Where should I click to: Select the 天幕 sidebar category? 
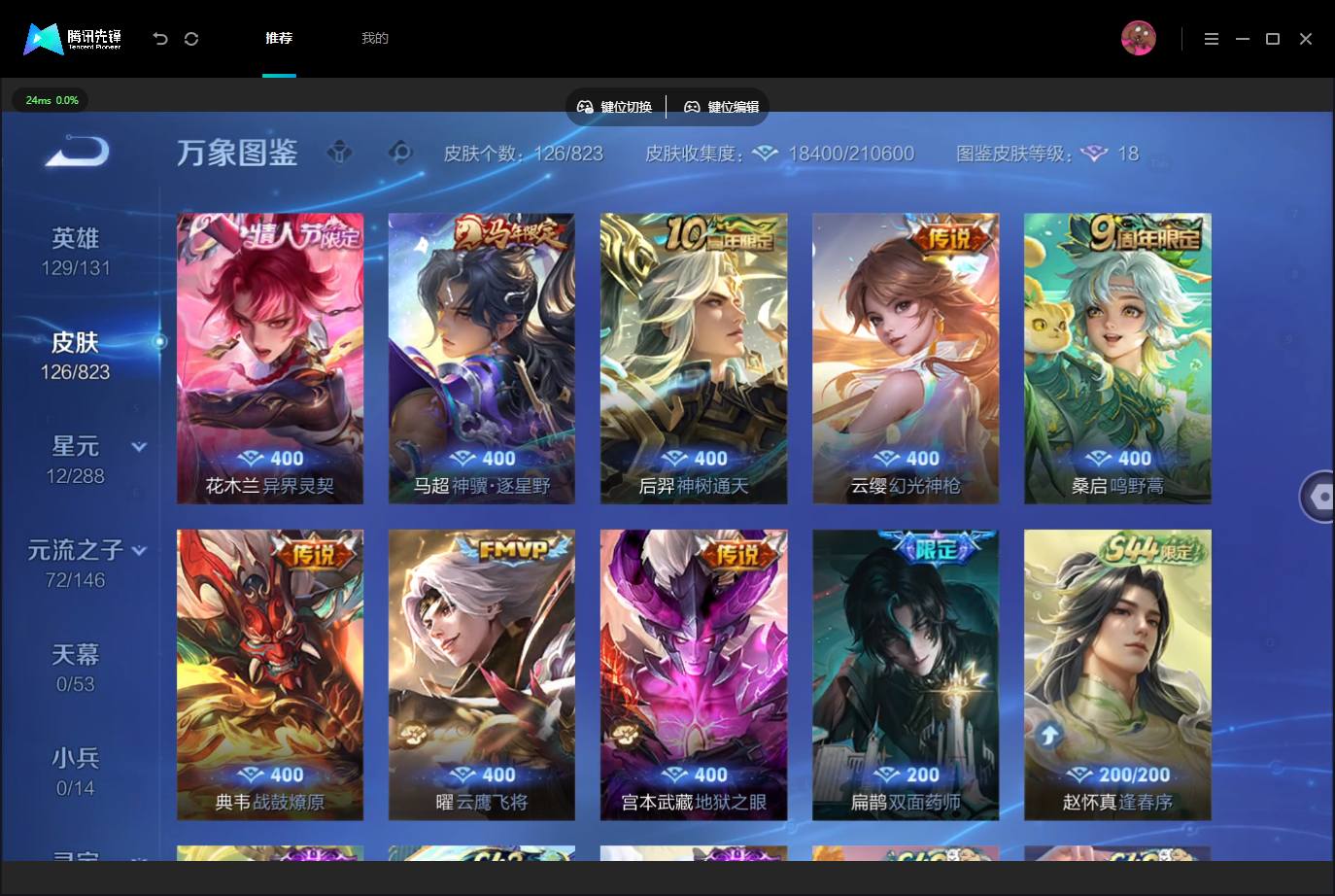(76, 668)
